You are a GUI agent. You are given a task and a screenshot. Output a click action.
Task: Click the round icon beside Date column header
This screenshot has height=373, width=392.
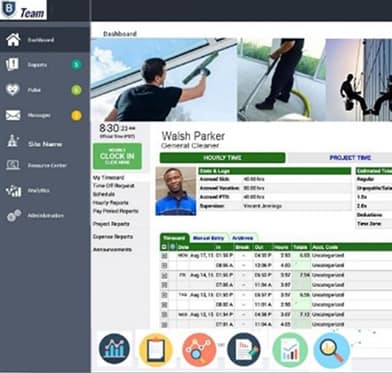tap(172, 247)
